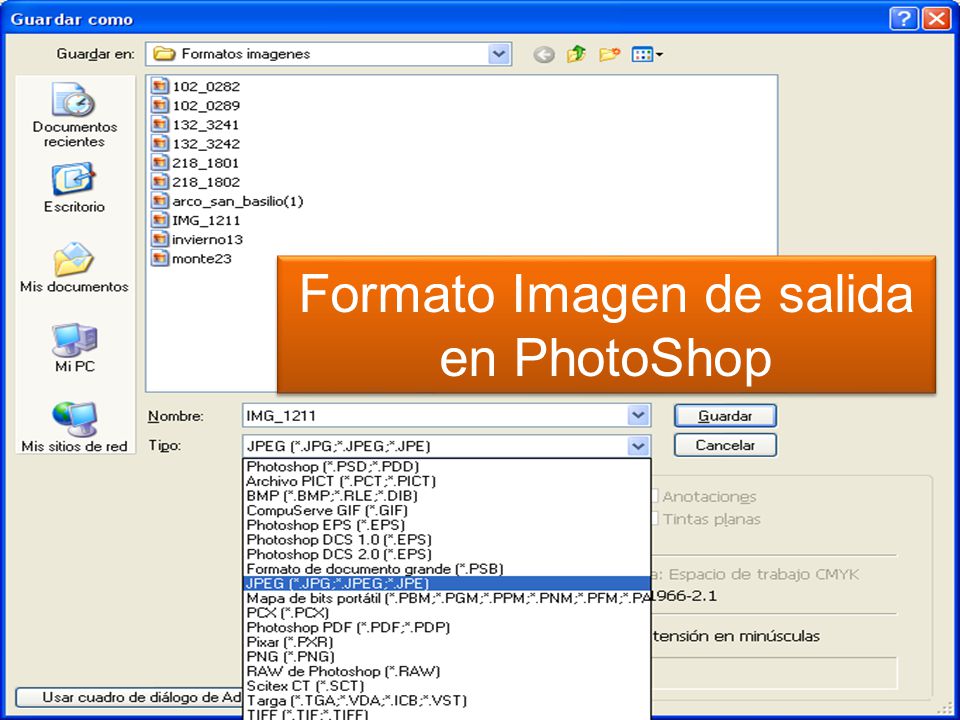
Task: Click the greyed Back arrow icon
Action: tap(544, 54)
